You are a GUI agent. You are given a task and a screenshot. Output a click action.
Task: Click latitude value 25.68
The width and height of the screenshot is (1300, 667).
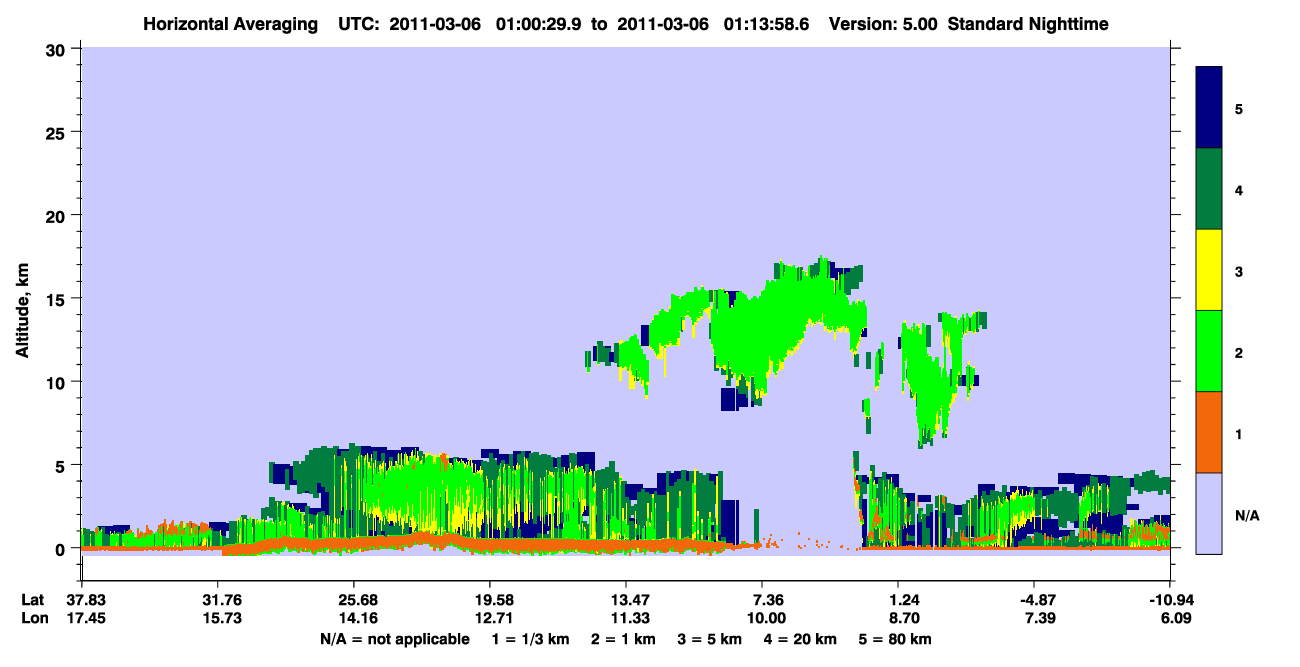[353, 600]
